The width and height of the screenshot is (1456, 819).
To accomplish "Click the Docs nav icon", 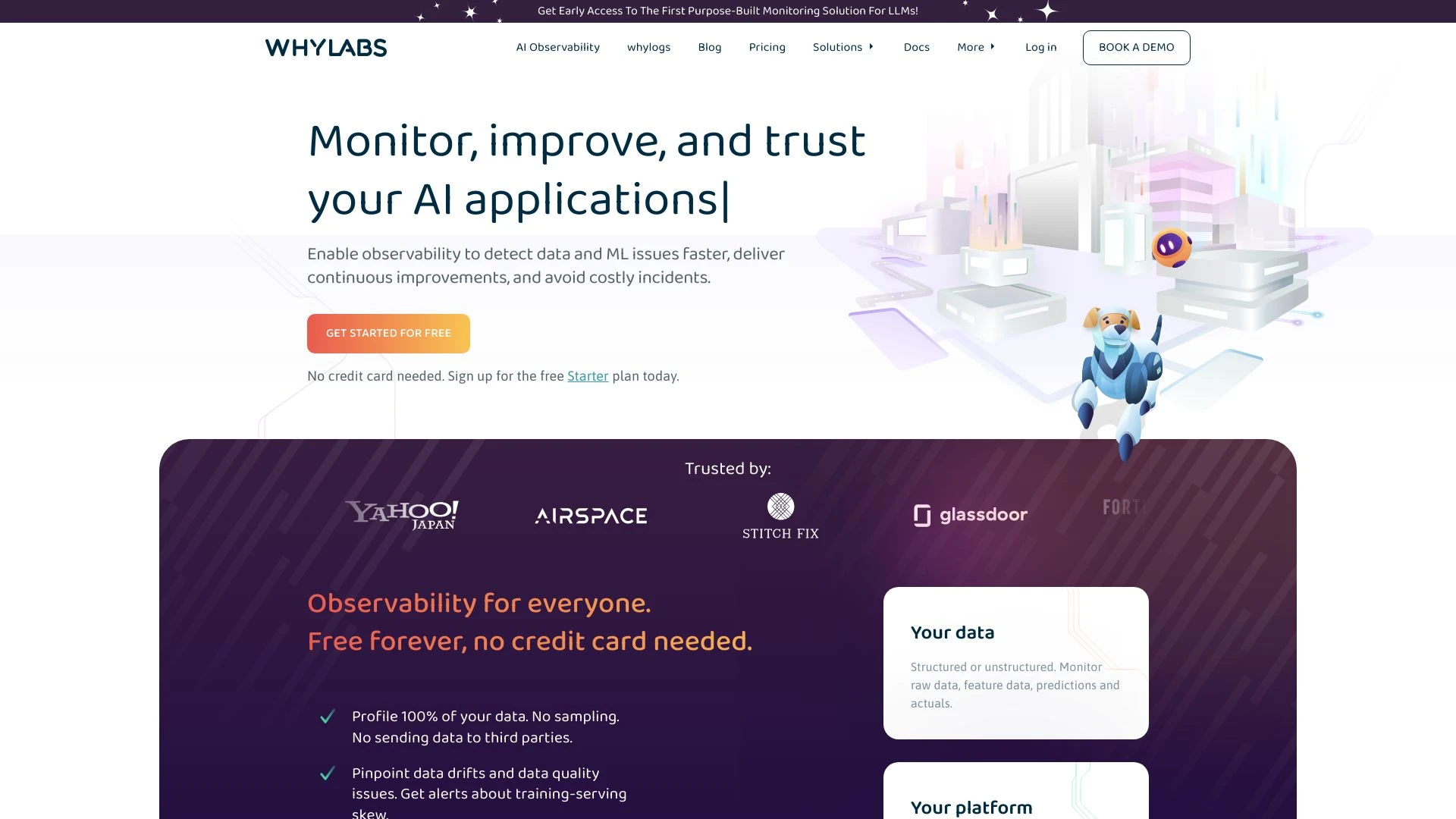I will pyautogui.click(x=916, y=47).
